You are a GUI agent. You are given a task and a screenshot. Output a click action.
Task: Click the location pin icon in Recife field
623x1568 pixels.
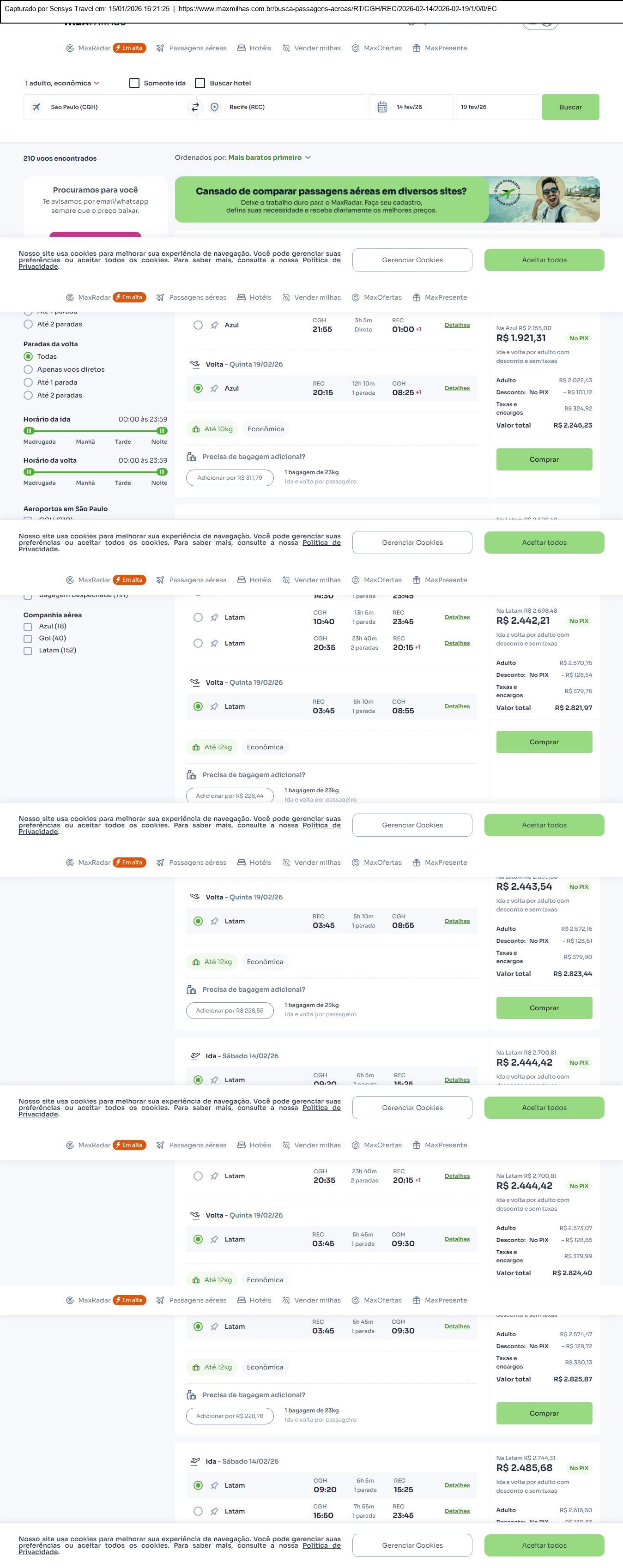(214, 107)
